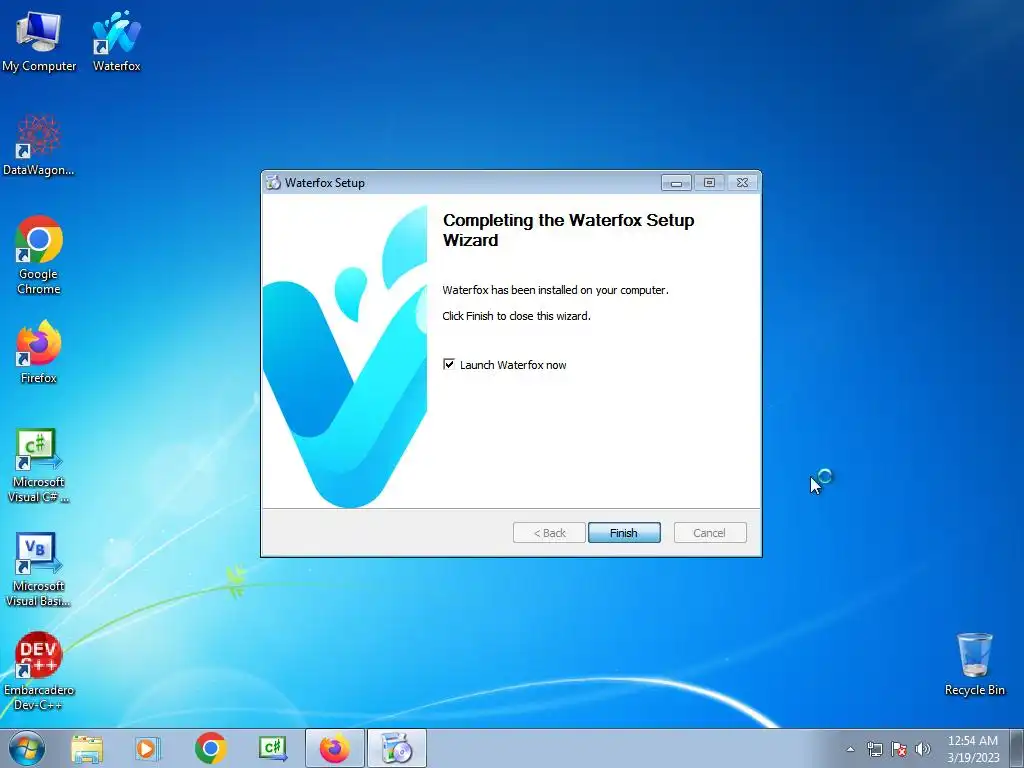Select Microsoft Visual Basic desktop shortcut
This screenshot has width=1024, height=768.
click(x=39, y=569)
